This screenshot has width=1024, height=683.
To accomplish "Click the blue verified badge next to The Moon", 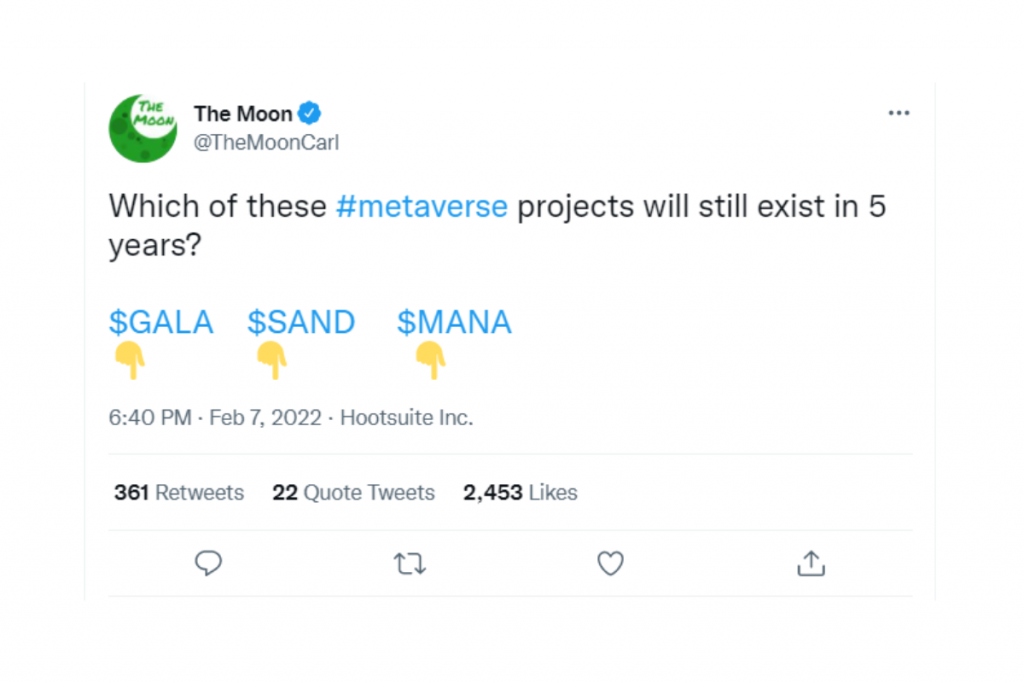I will [x=310, y=113].
